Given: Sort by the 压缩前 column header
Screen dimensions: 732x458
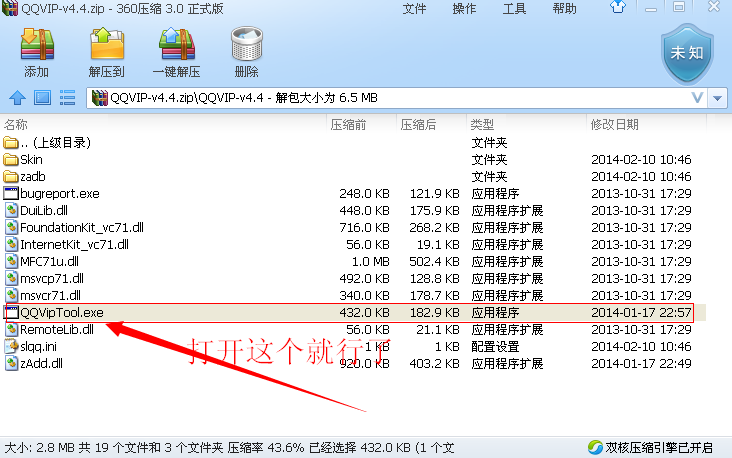Looking at the screenshot, I should click(348, 125).
